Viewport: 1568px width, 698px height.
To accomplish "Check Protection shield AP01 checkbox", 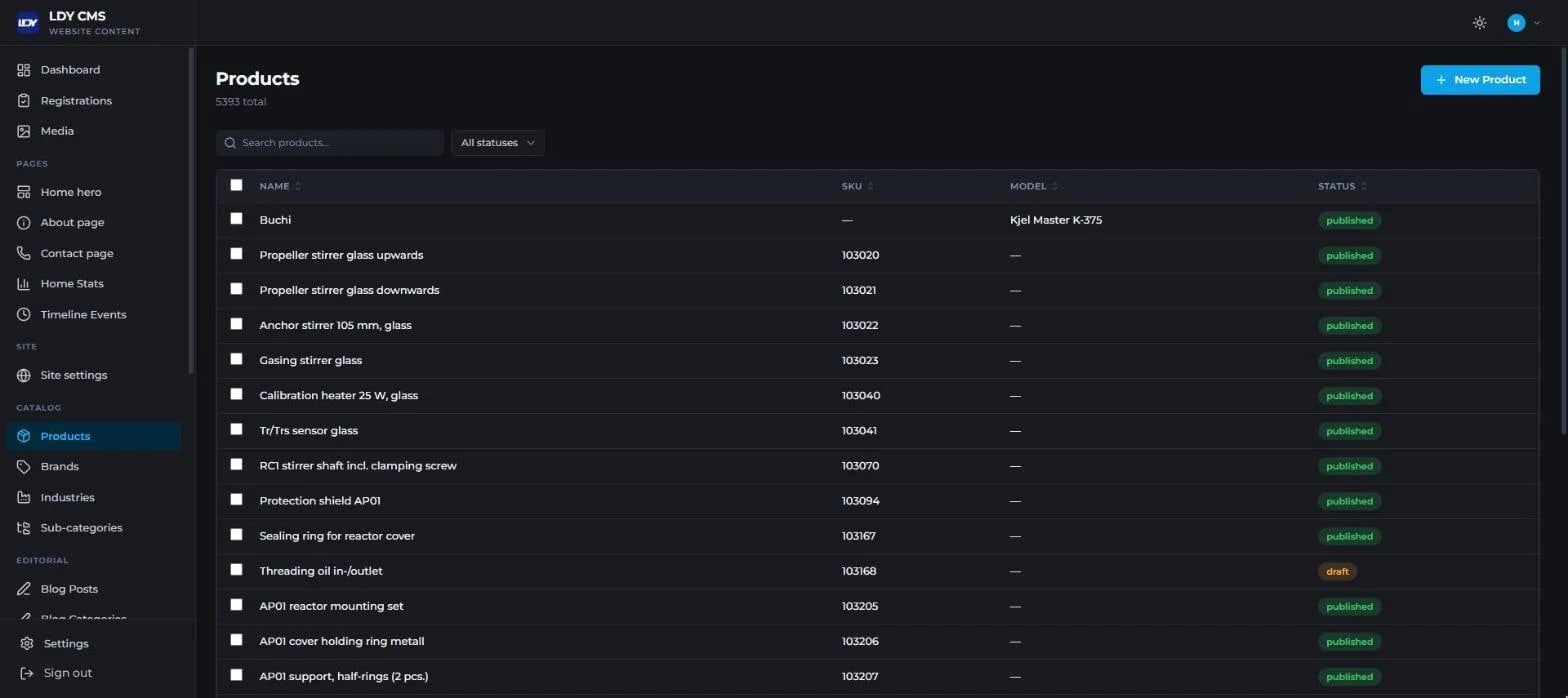I will (x=236, y=499).
